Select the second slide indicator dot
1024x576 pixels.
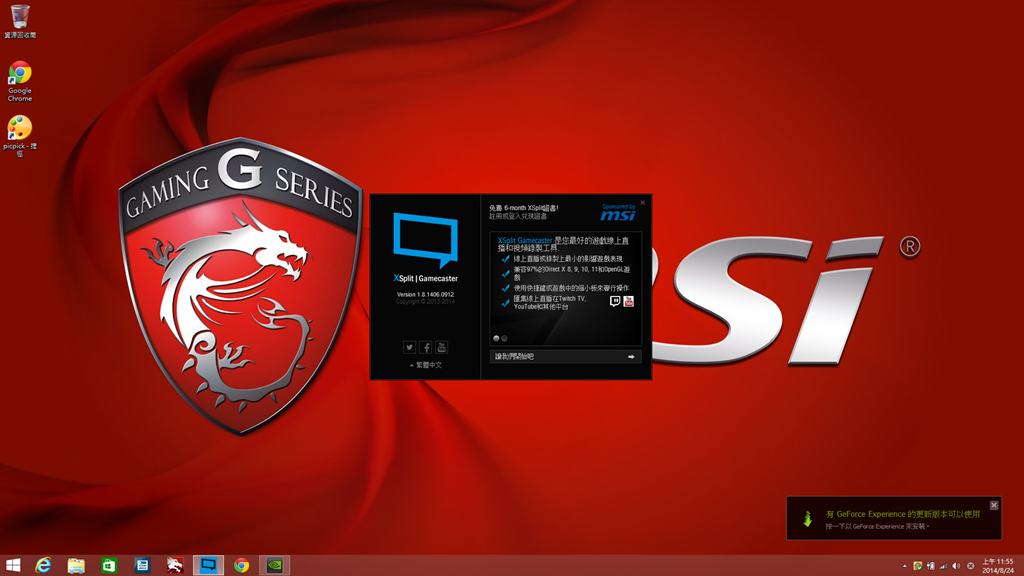504,338
